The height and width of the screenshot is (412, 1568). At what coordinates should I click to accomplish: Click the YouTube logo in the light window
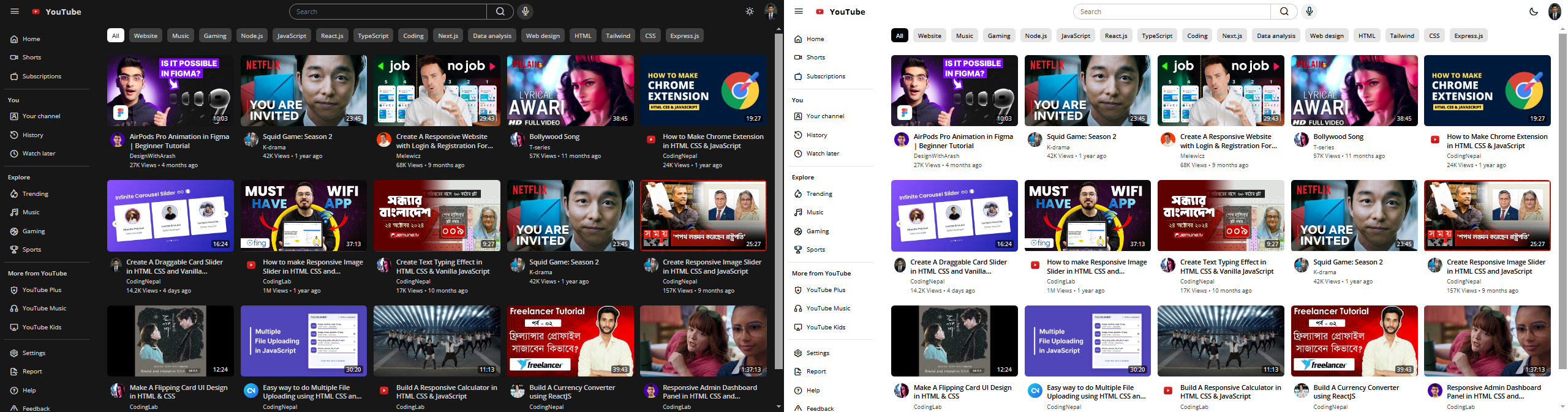tap(840, 12)
